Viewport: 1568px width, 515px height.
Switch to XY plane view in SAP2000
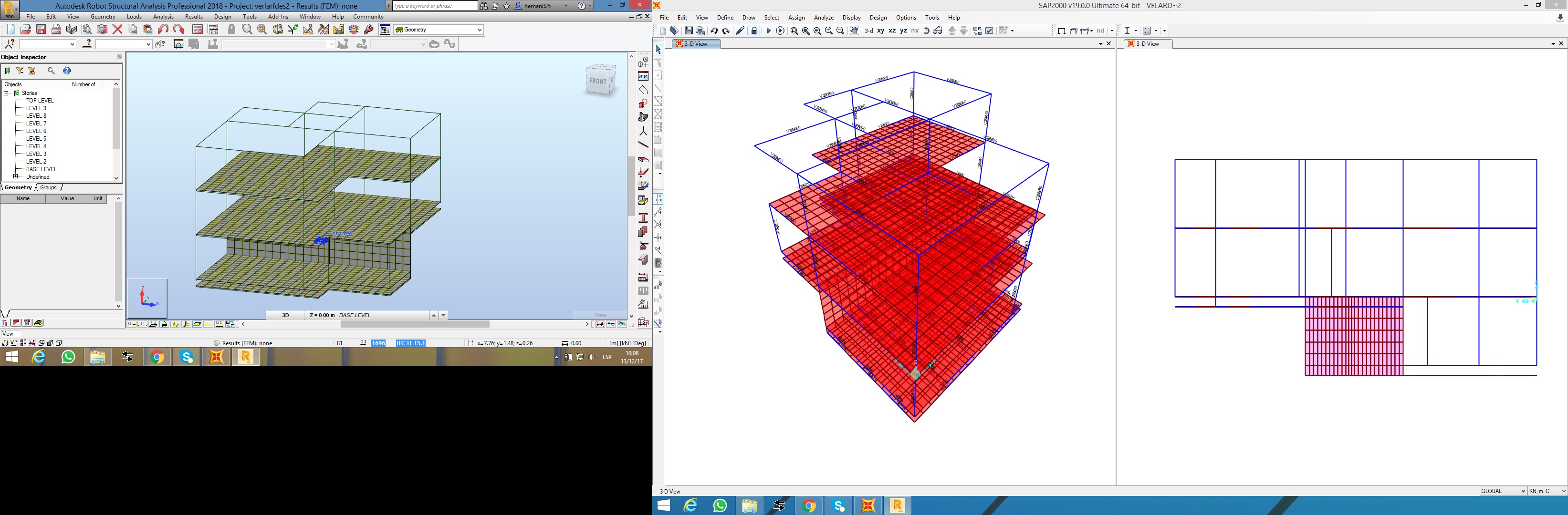(x=880, y=31)
